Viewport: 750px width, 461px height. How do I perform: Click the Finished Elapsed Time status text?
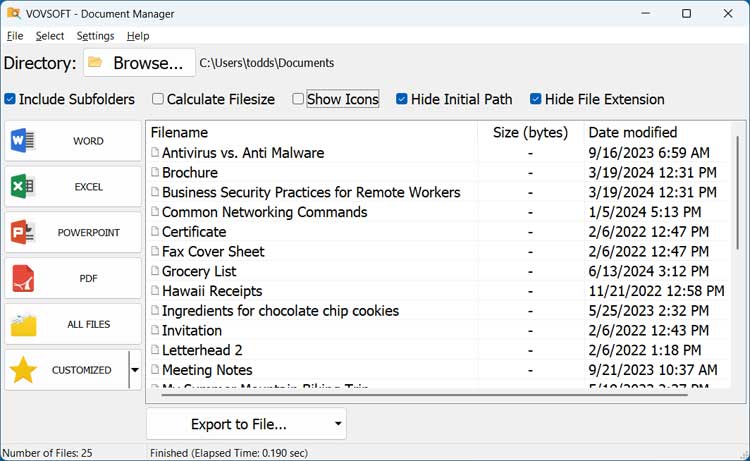(229, 453)
